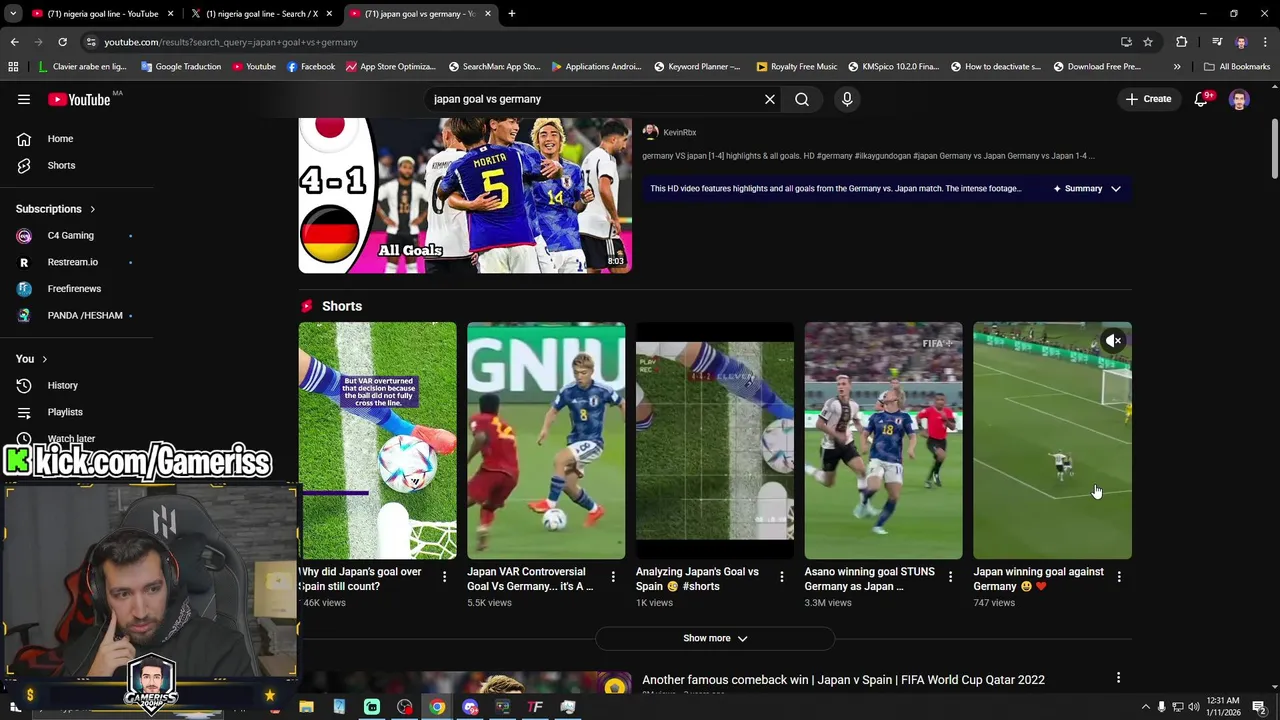This screenshot has width=1280, height=720.
Task: Open File Explorer in the taskbar
Action: coord(306,707)
